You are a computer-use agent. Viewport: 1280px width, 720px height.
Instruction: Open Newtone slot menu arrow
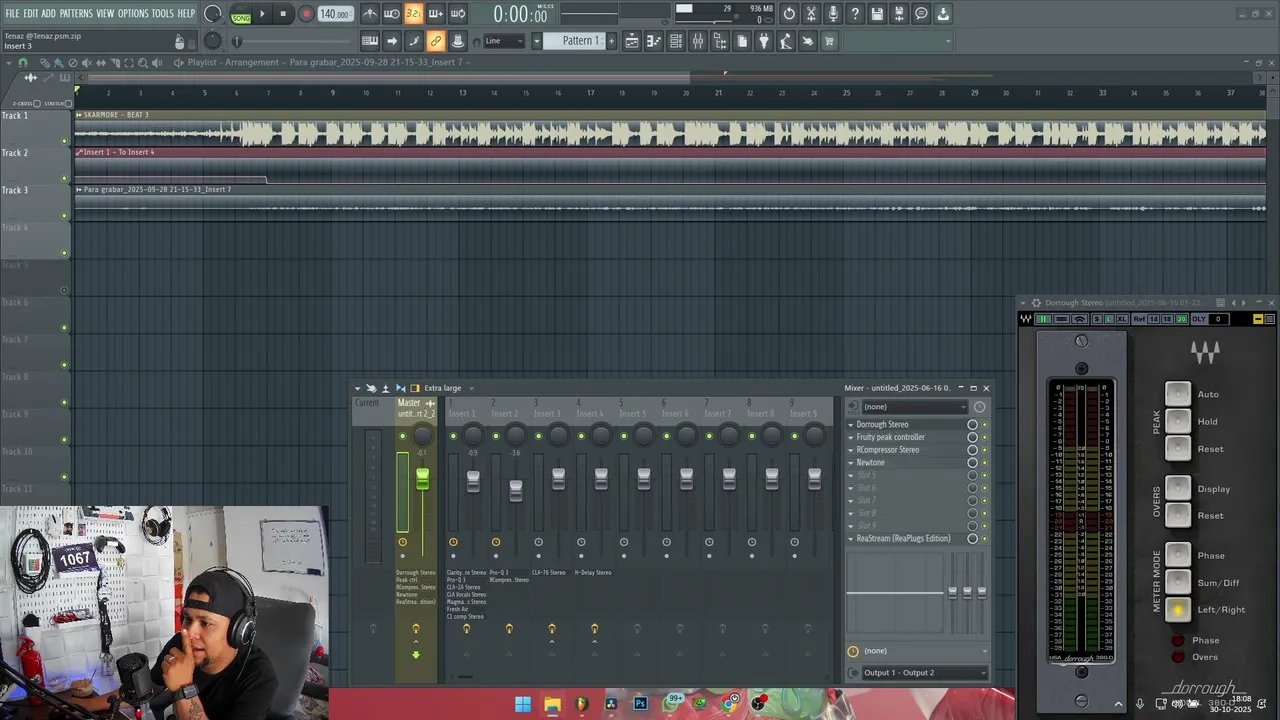point(851,463)
